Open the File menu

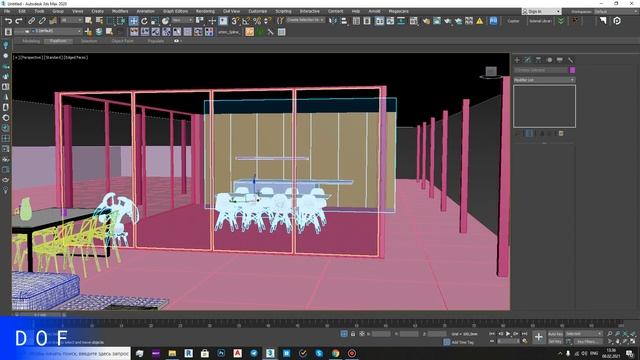[7, 11]
